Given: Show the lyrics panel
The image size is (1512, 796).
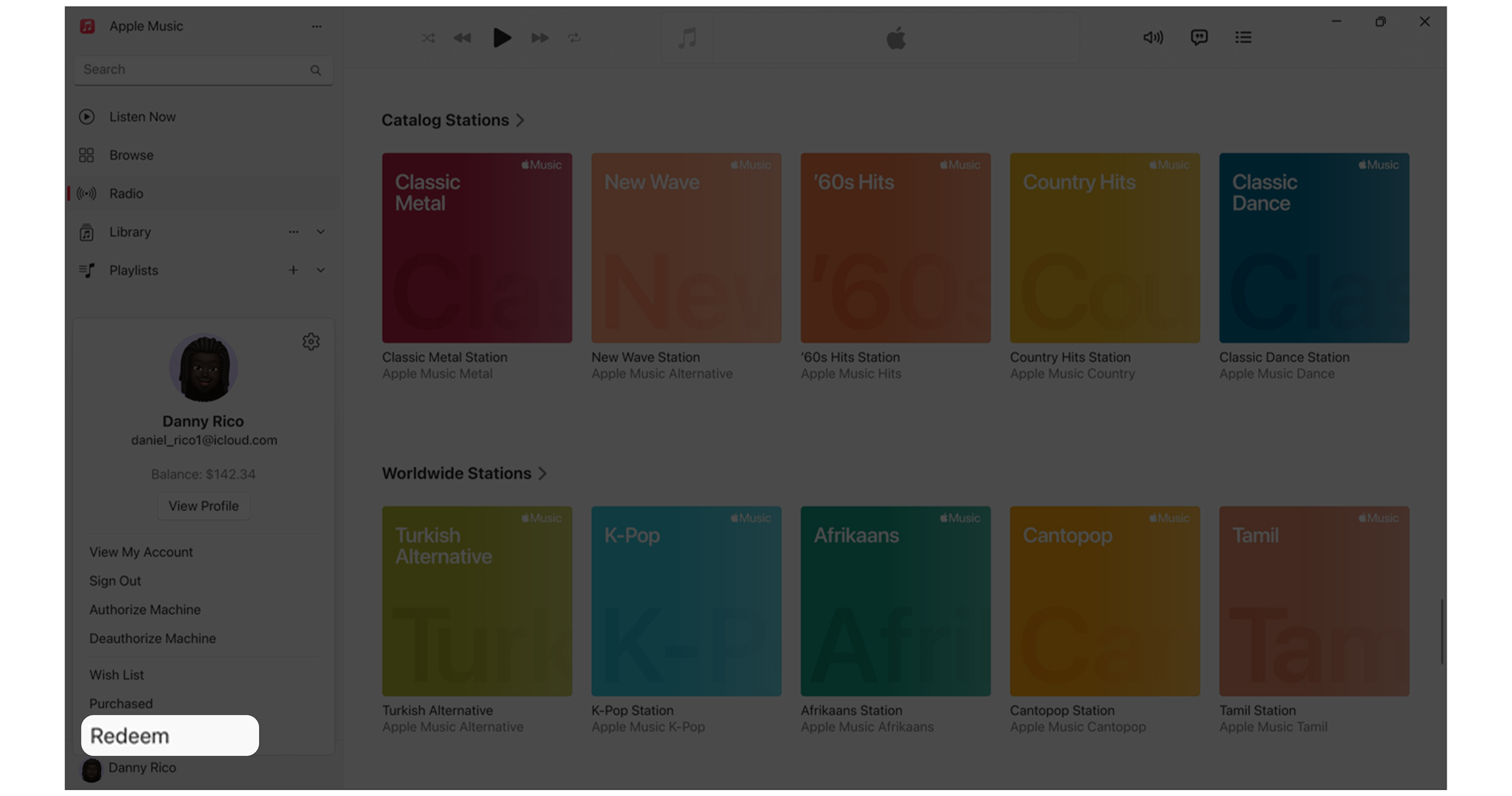Looking at the screenshot, I should [1198, 37].
